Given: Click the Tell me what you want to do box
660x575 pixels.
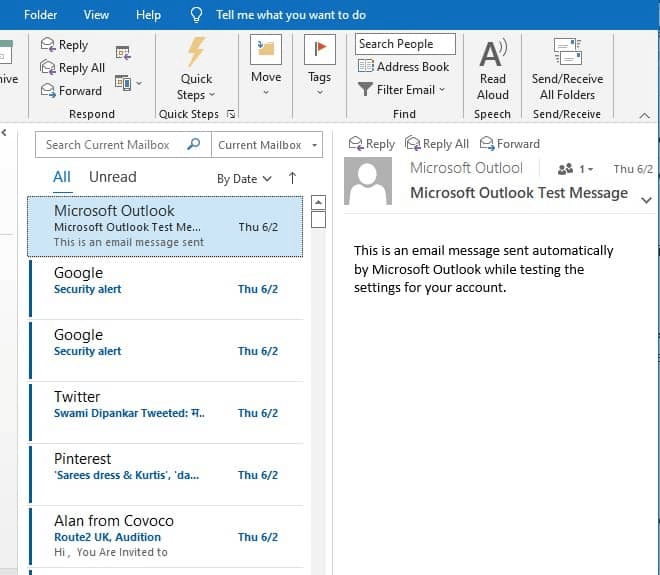Looking at the screenshot, I should (x=291, y=15).
